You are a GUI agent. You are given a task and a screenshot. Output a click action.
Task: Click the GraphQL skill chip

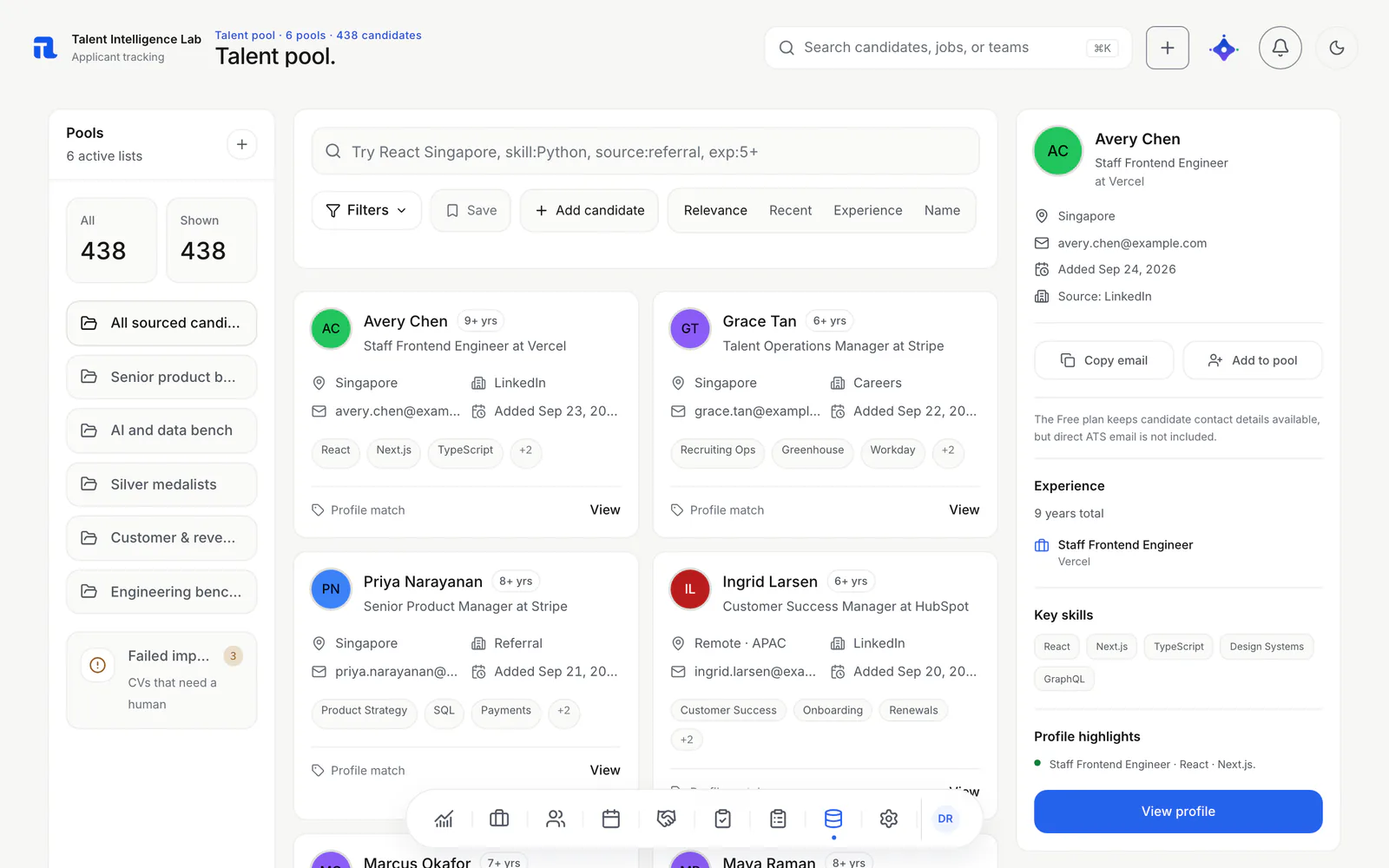click(1064, 680)
